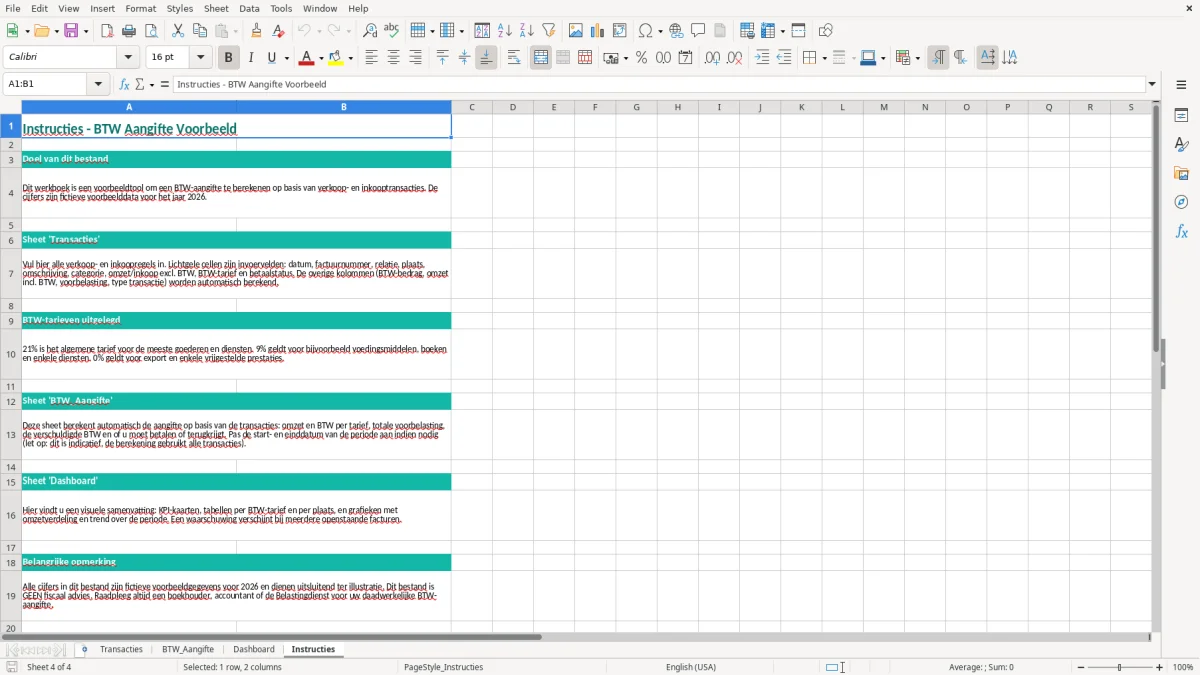Click the Copy icon
1200x675 pixels.
(x=200, y=31)
